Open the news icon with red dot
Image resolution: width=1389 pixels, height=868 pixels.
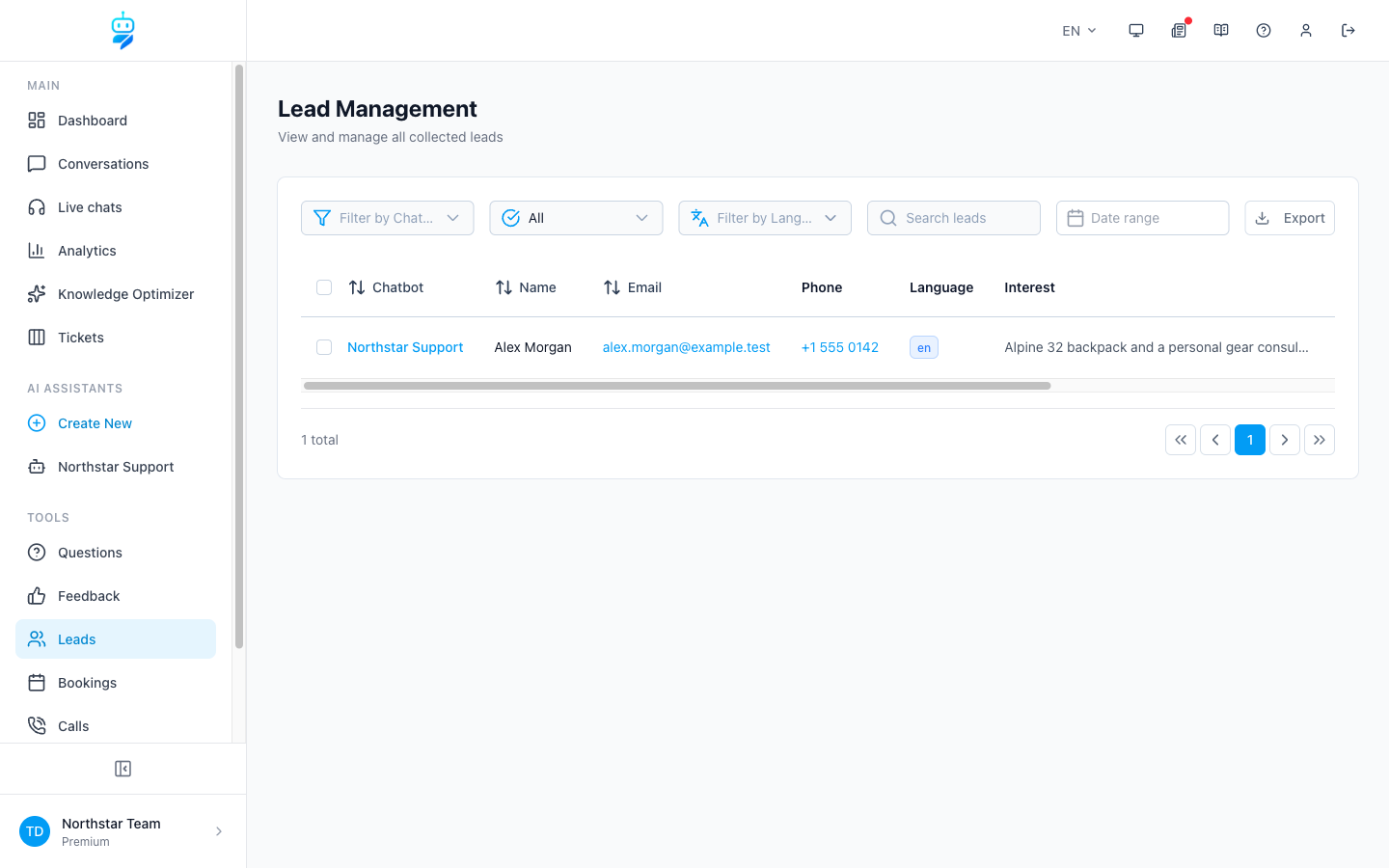1179,31
